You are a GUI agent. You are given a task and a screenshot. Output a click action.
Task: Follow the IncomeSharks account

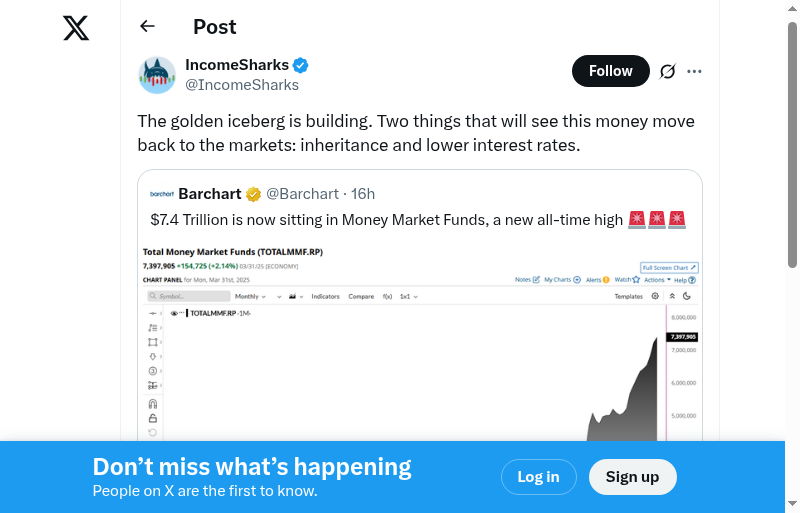610,71
